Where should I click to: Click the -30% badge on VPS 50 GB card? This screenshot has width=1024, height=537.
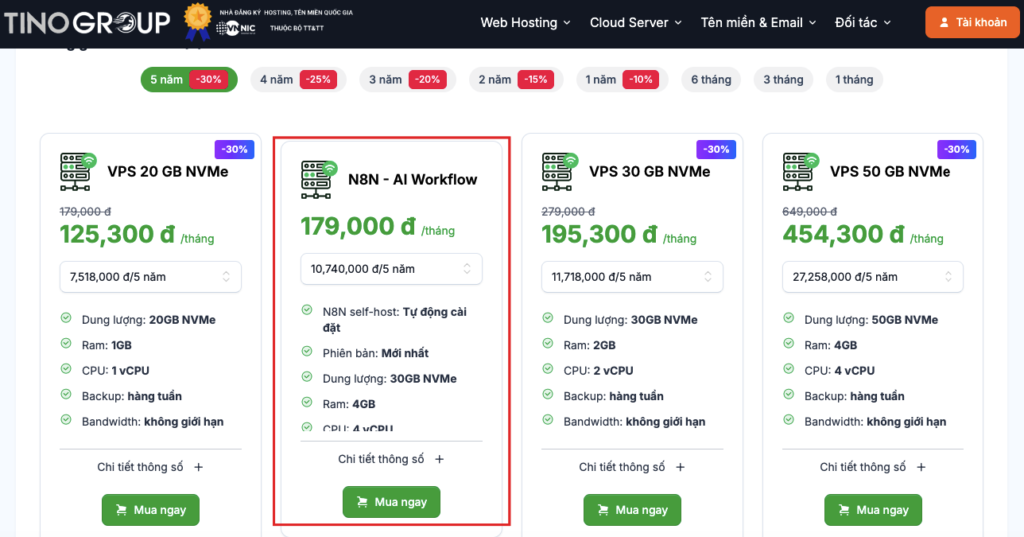957,149
